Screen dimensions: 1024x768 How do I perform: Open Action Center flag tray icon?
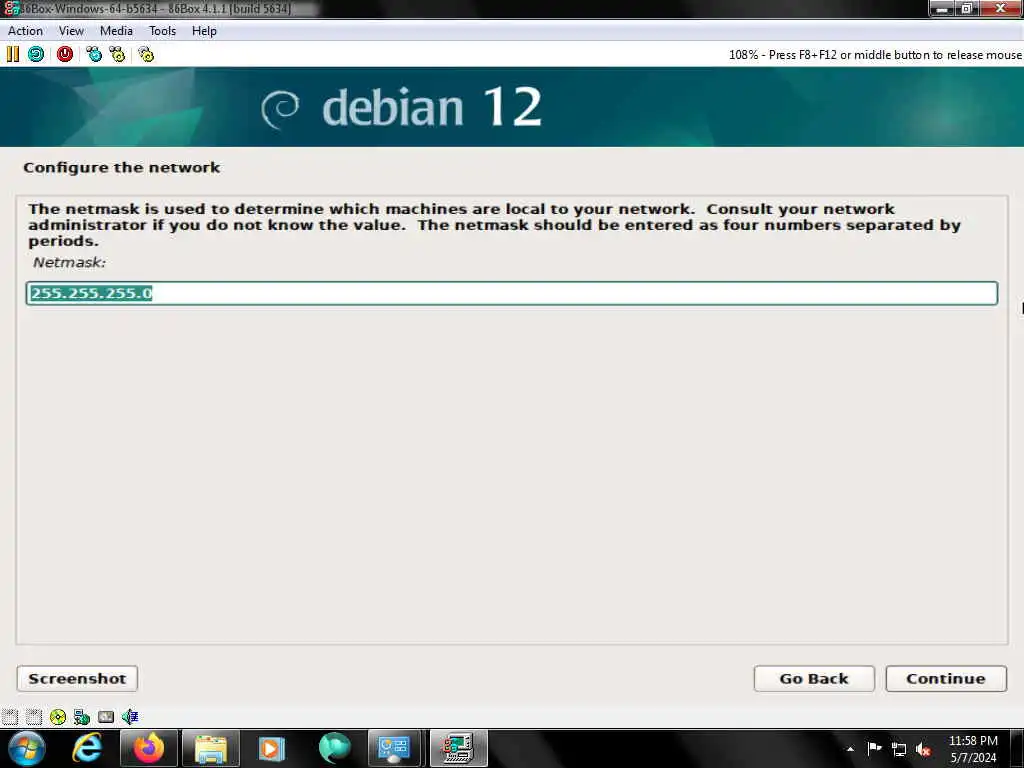pos(874,749)
